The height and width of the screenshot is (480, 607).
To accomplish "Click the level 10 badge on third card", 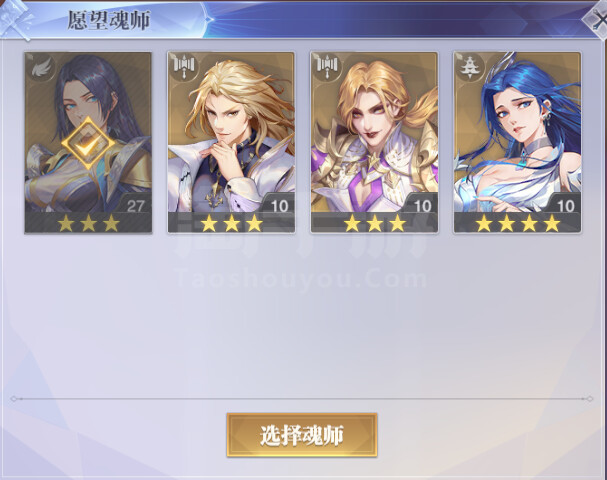I will click(x=421, y=204).
